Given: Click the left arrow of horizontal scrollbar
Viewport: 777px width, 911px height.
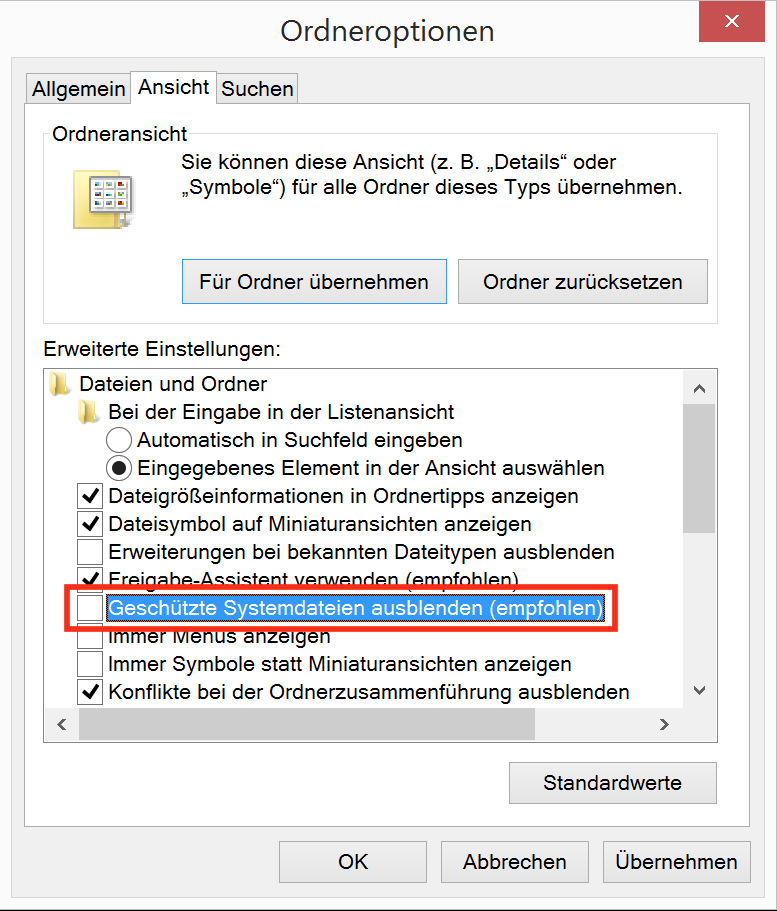Looking at the screenshot, I should click(61, 724).
